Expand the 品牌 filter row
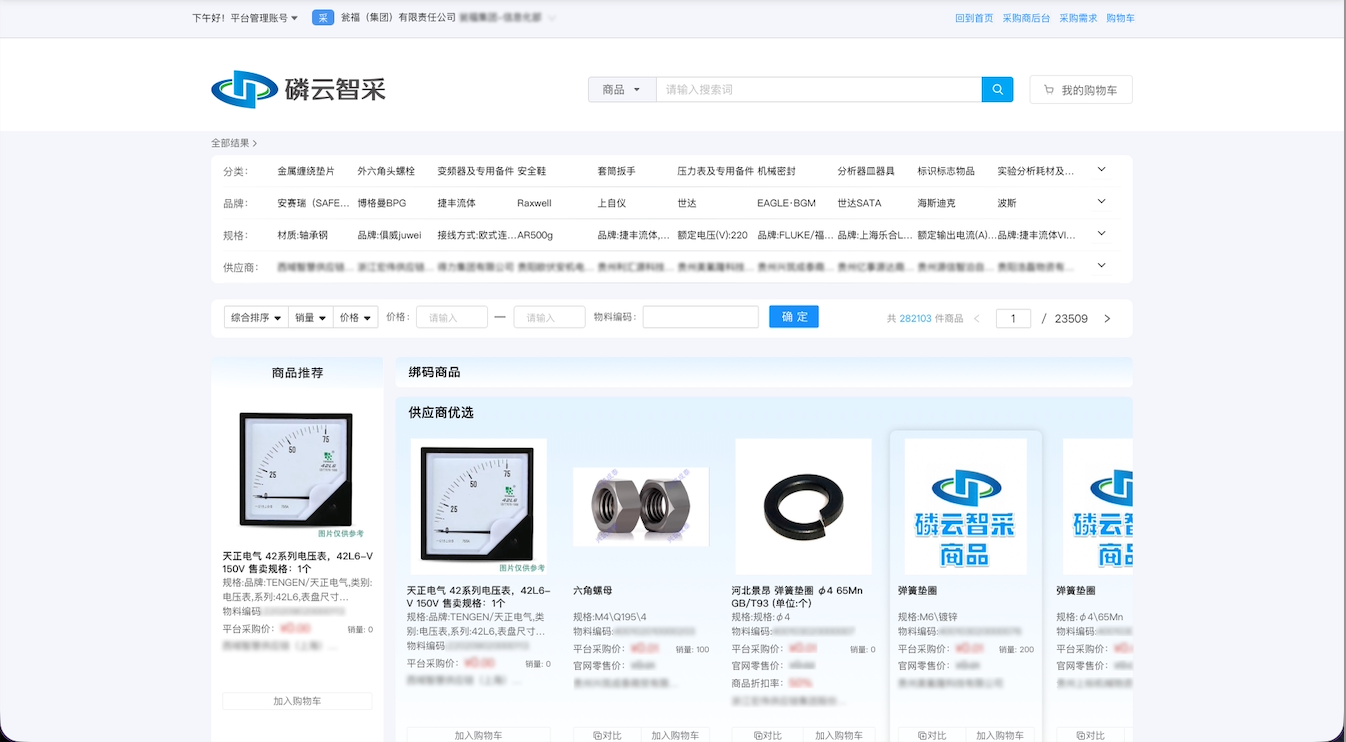 tap(1101, 202)
